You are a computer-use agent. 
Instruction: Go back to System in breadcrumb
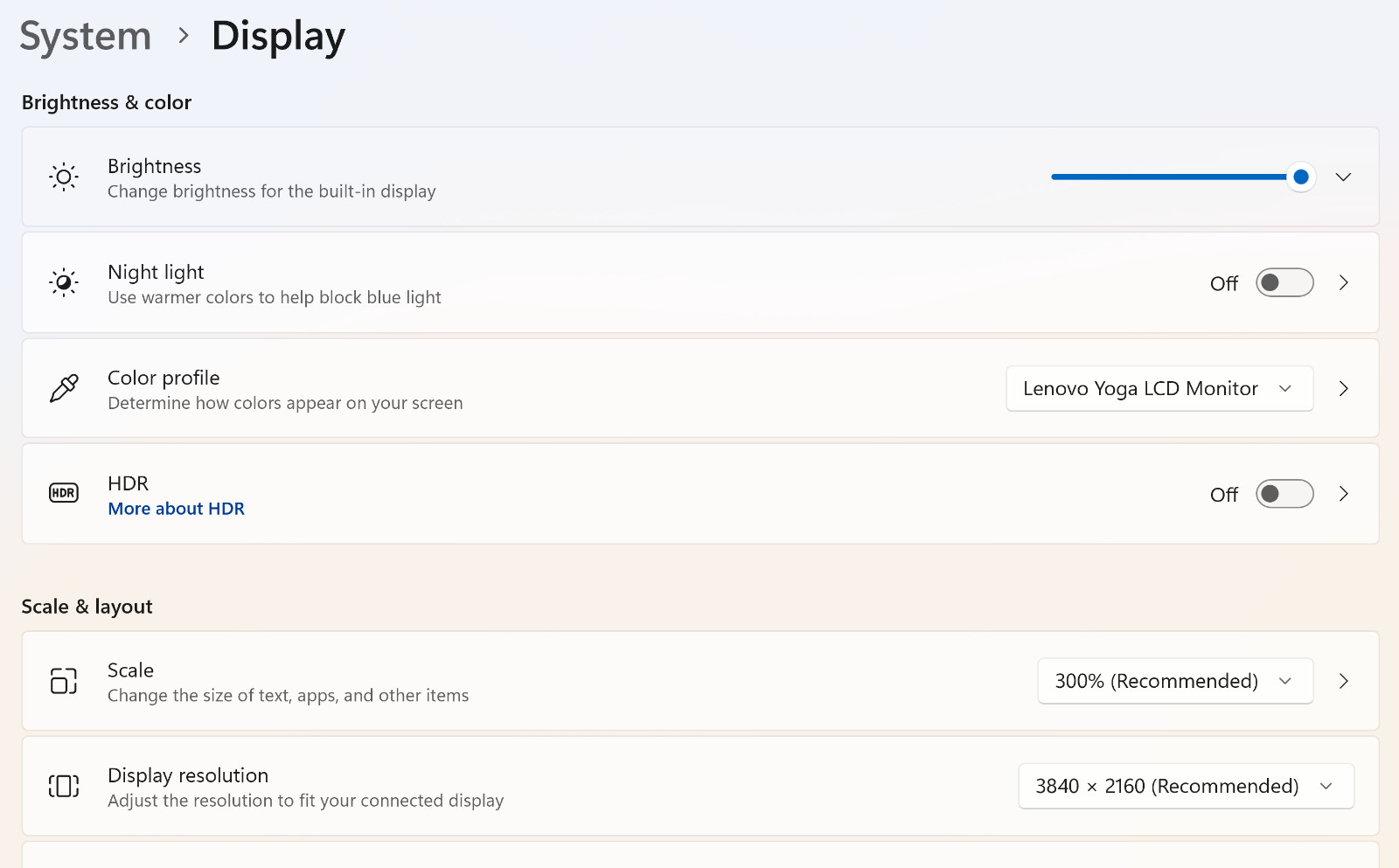point(86,36)
